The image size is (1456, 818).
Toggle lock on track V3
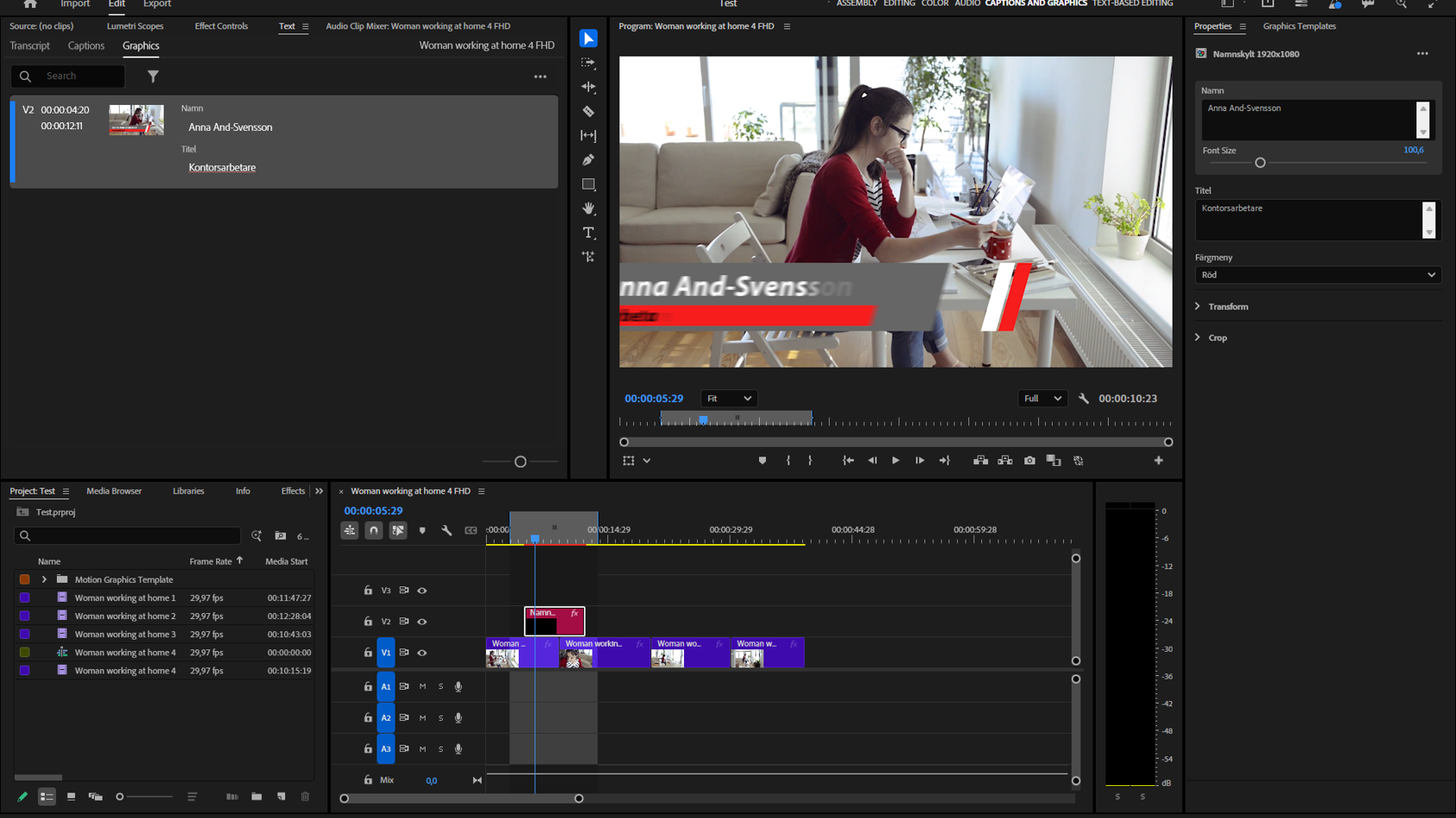[x=368, y=591]
